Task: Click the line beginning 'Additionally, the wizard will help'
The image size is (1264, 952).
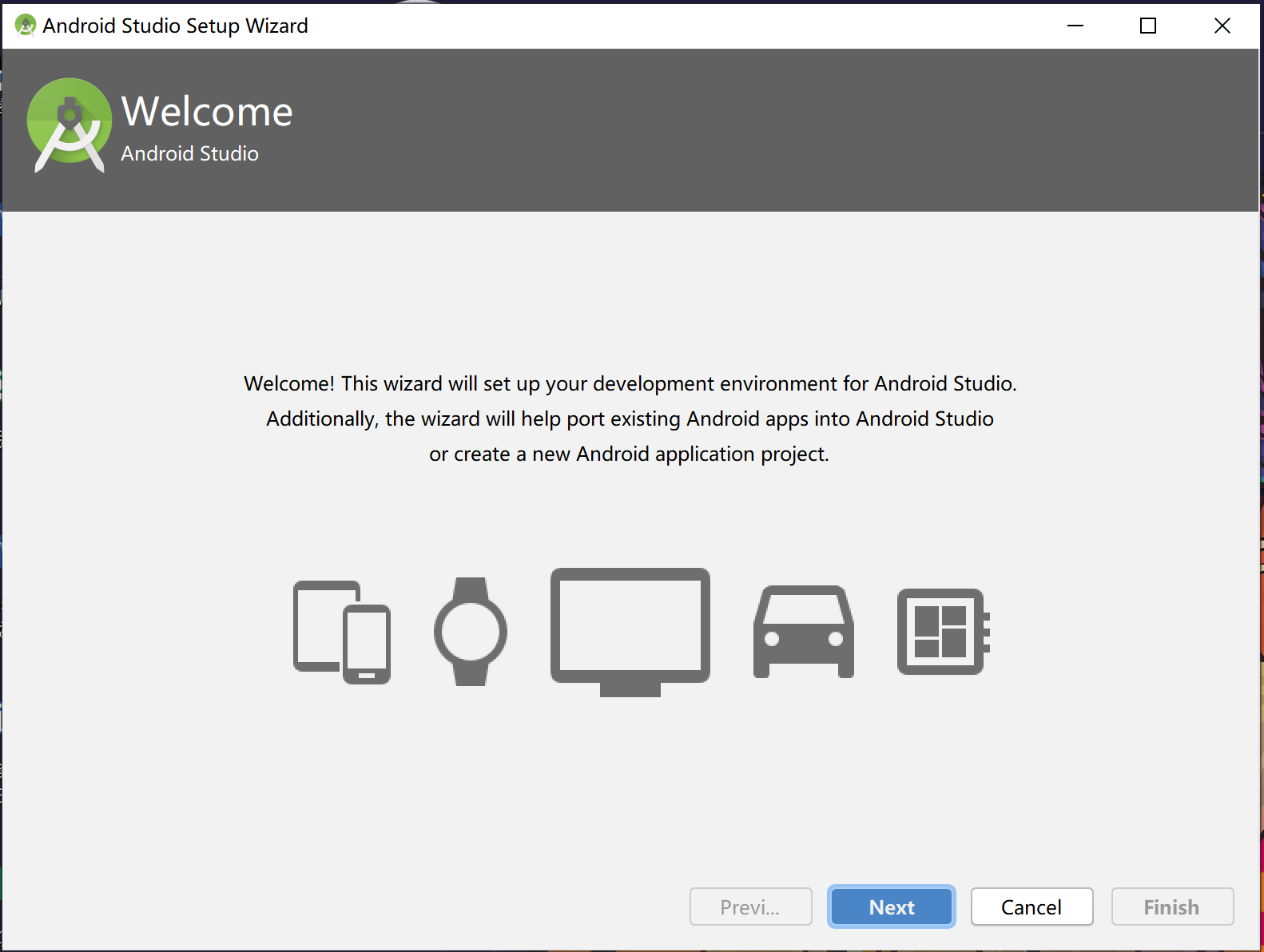Action: tap(630, 418)
